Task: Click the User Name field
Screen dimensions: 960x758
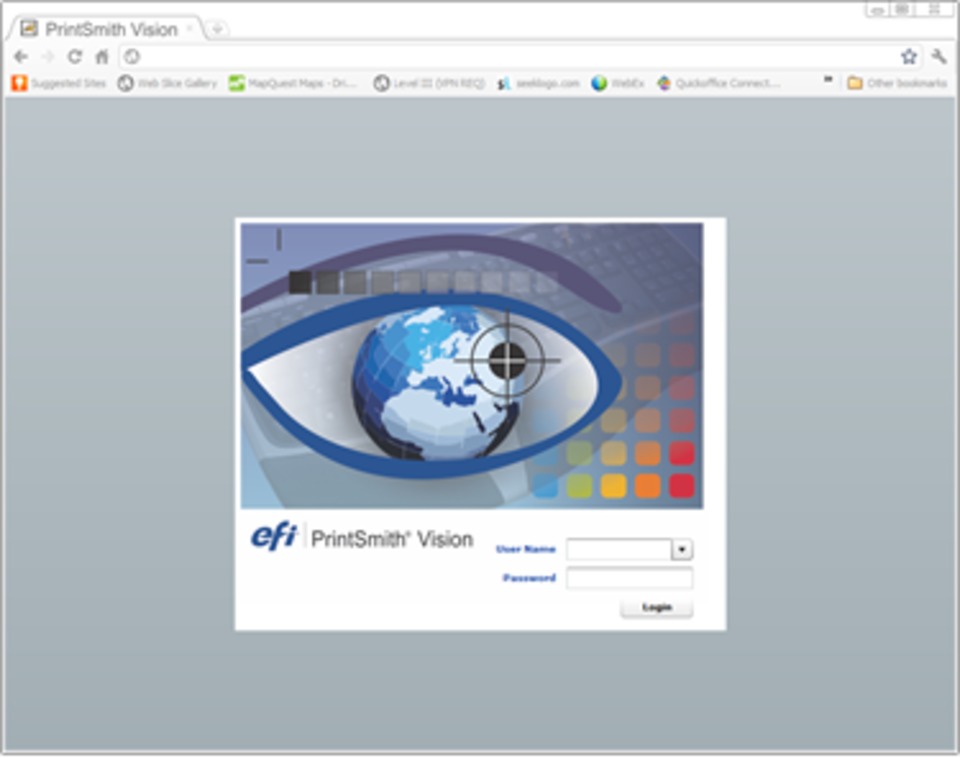Action: pos(619,549)
